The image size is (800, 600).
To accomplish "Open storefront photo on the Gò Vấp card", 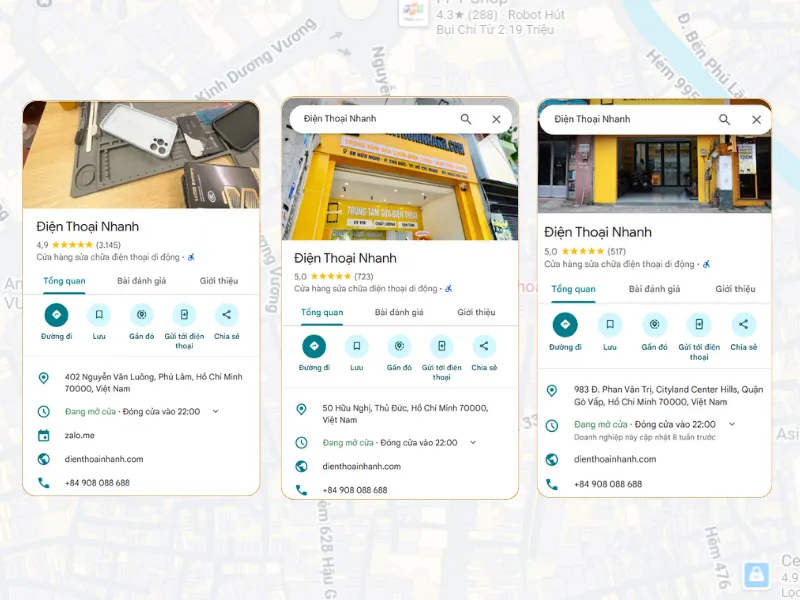I will pyautogui.click(x=655, y=174).
